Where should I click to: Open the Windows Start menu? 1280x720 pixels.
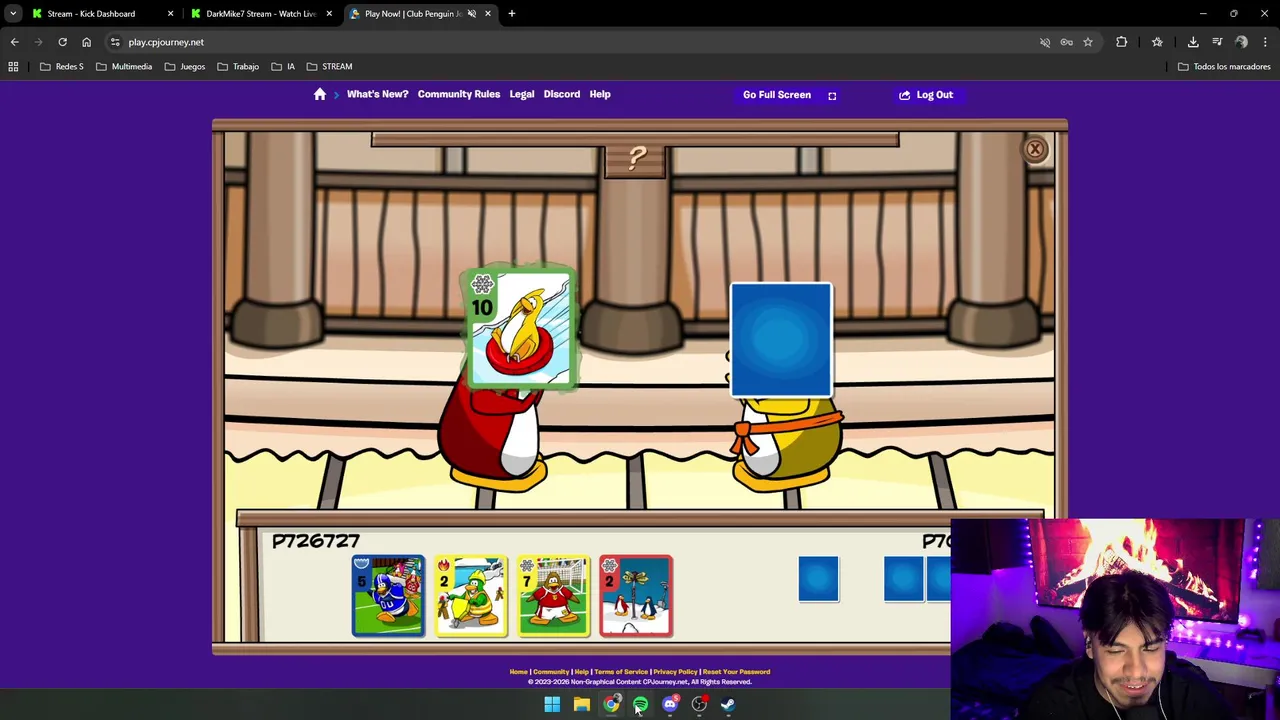[x=552, y=704]
